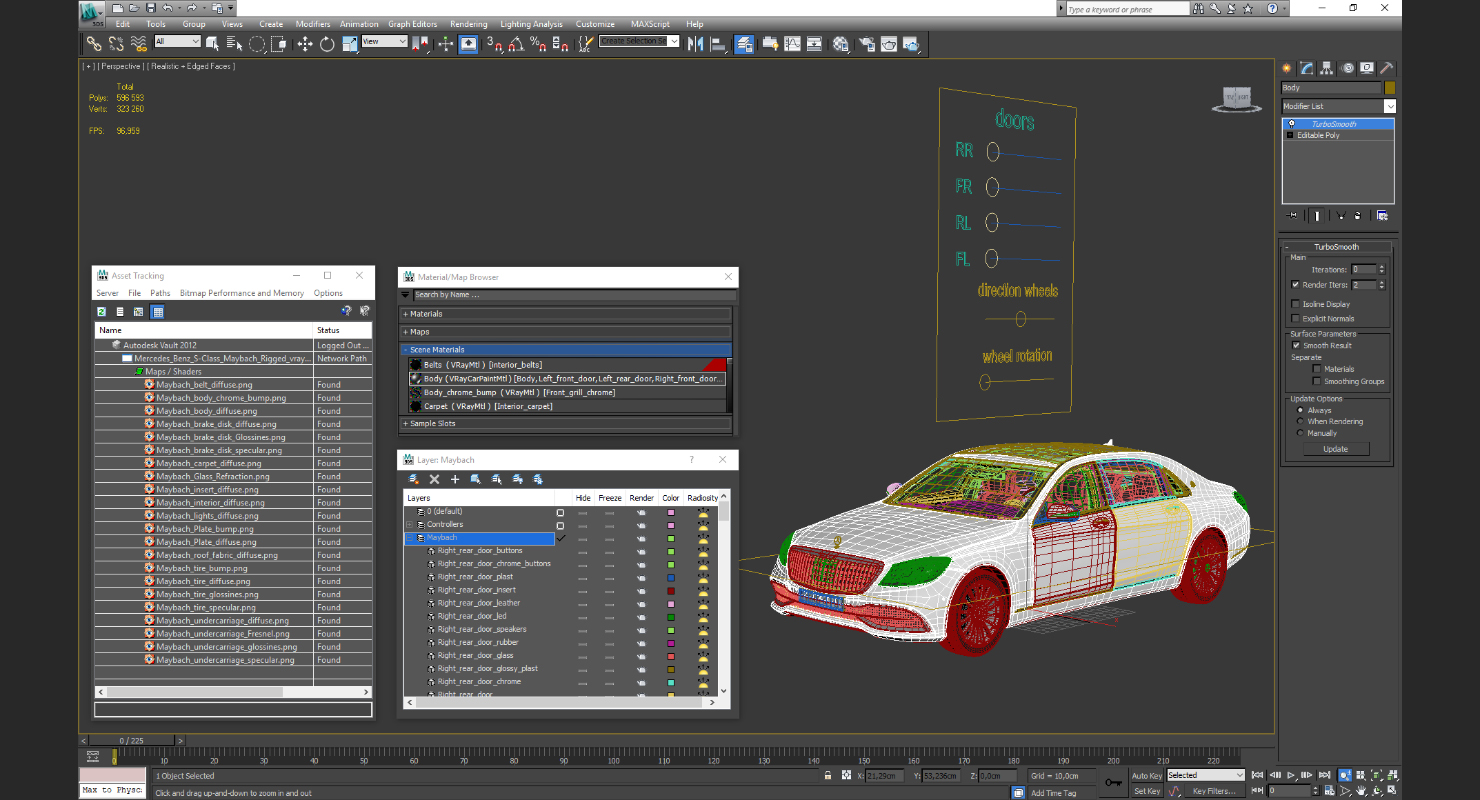Select the When Rendering radio option

[x=1300, y=421]
